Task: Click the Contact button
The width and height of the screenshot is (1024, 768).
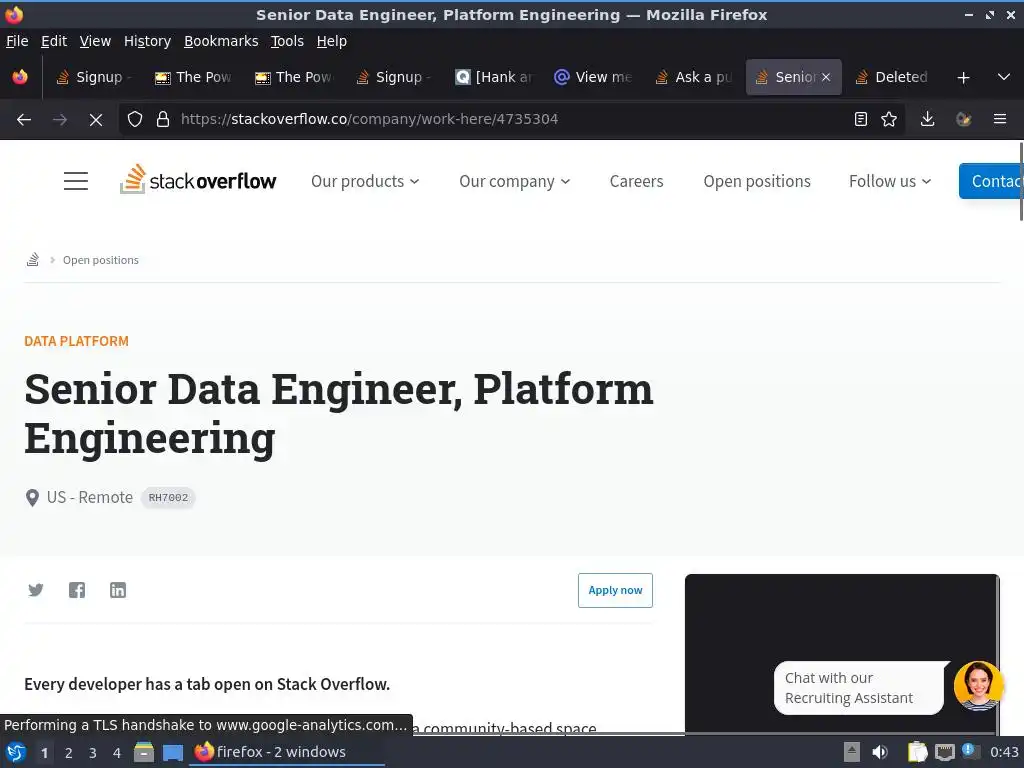Action: pyautogui.click(x=991, y=181)
